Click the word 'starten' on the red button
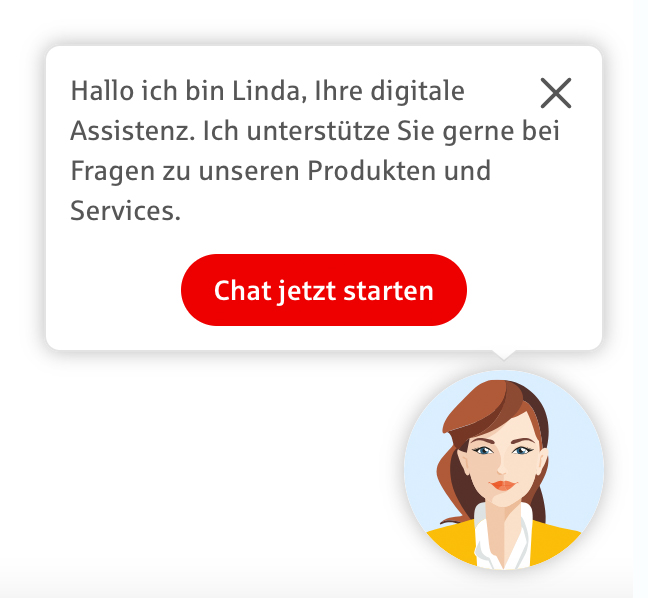 click(x=388, y=291)
